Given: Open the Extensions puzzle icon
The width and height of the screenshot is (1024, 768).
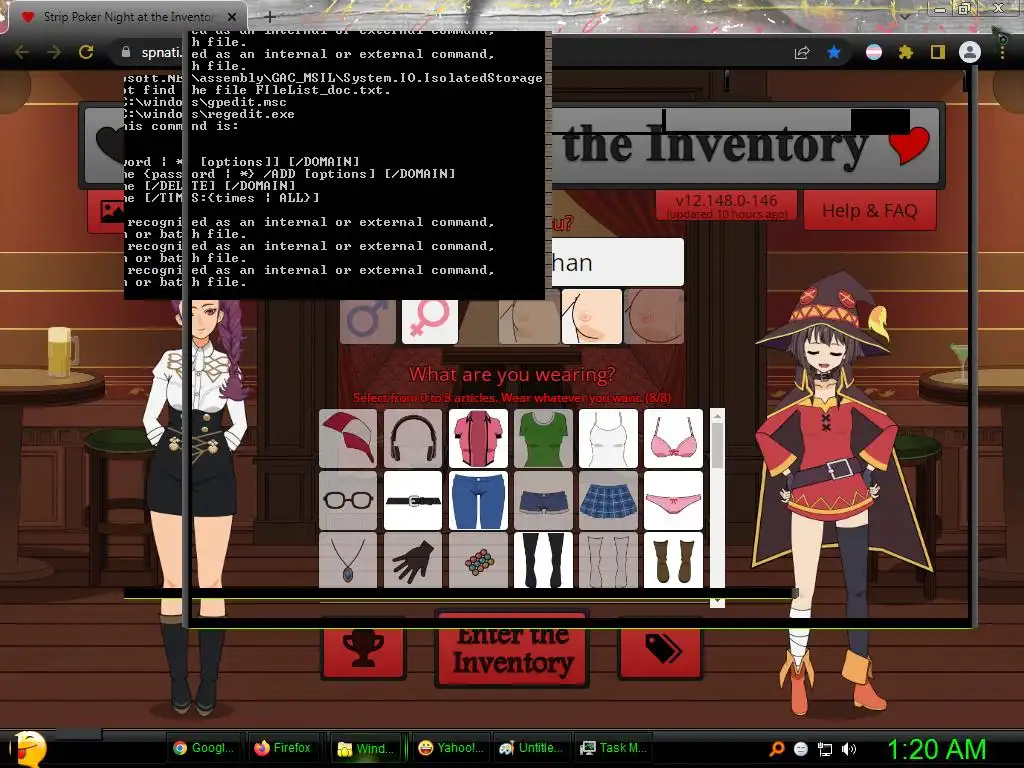Looking at the screenshot, I should (905, 52).
